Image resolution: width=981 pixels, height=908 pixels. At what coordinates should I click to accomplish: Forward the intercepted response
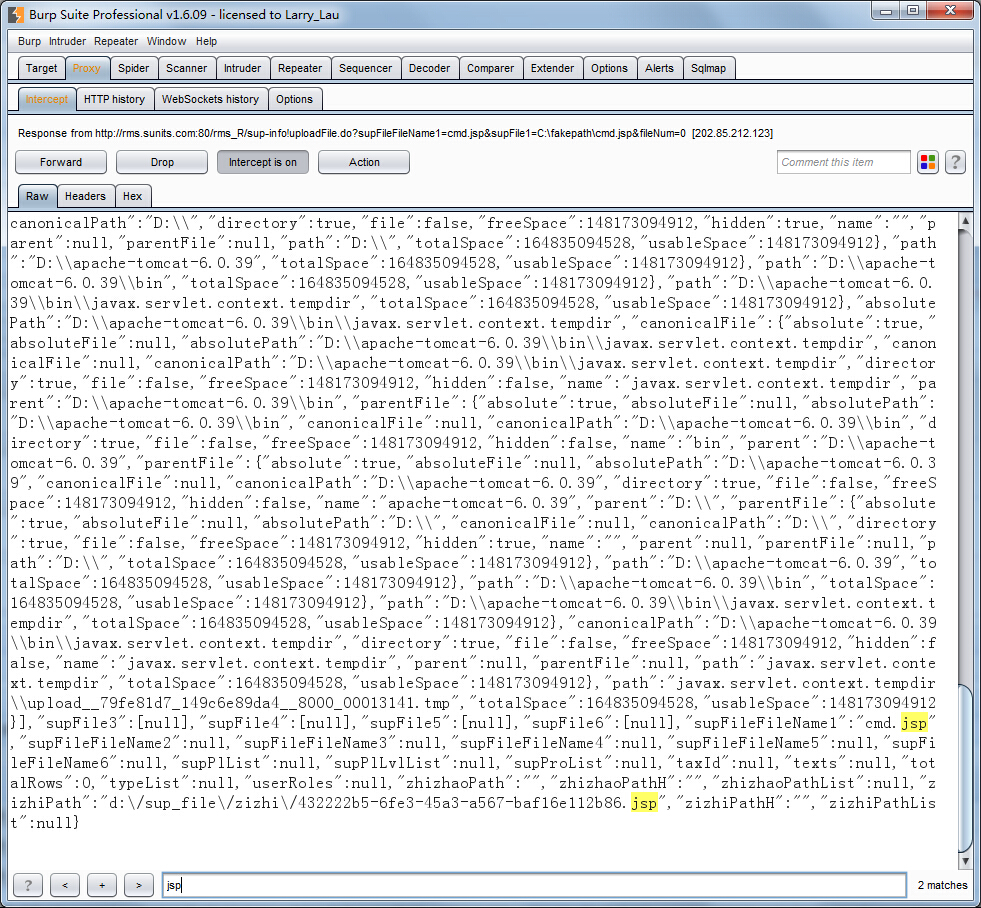tap(61, 162)
